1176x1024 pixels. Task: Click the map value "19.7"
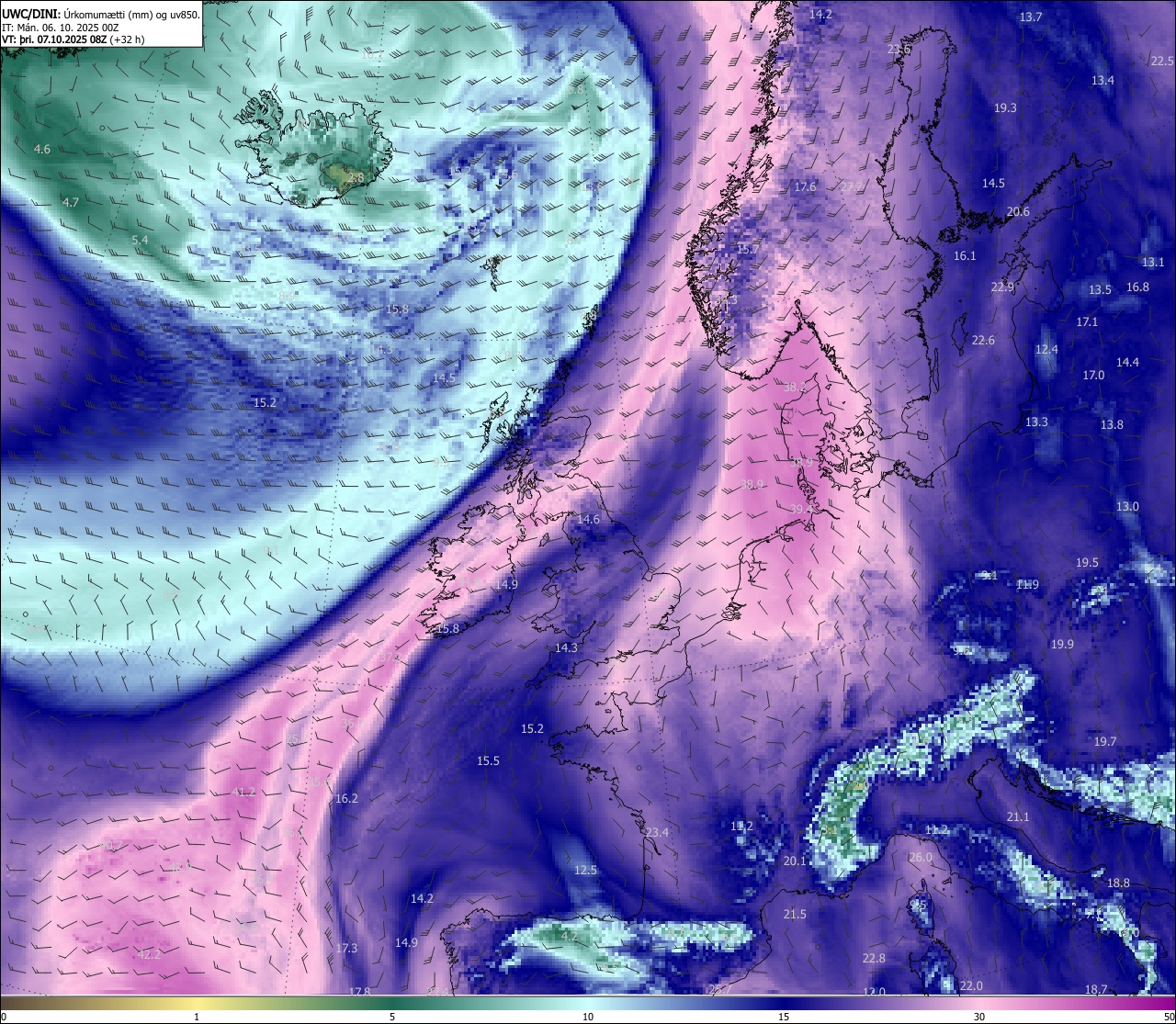click(1105, 742)
